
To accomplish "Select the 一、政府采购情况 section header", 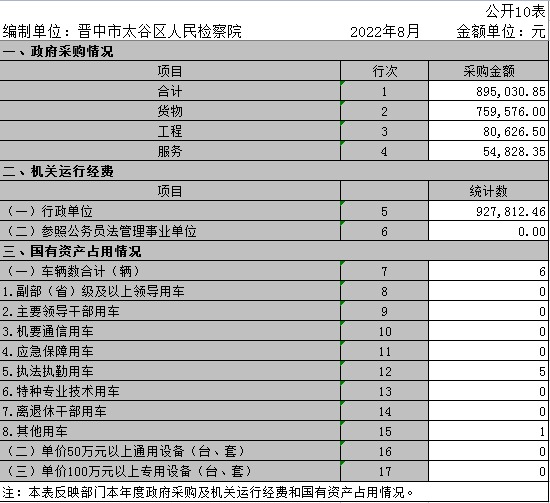I will [274, 51].
